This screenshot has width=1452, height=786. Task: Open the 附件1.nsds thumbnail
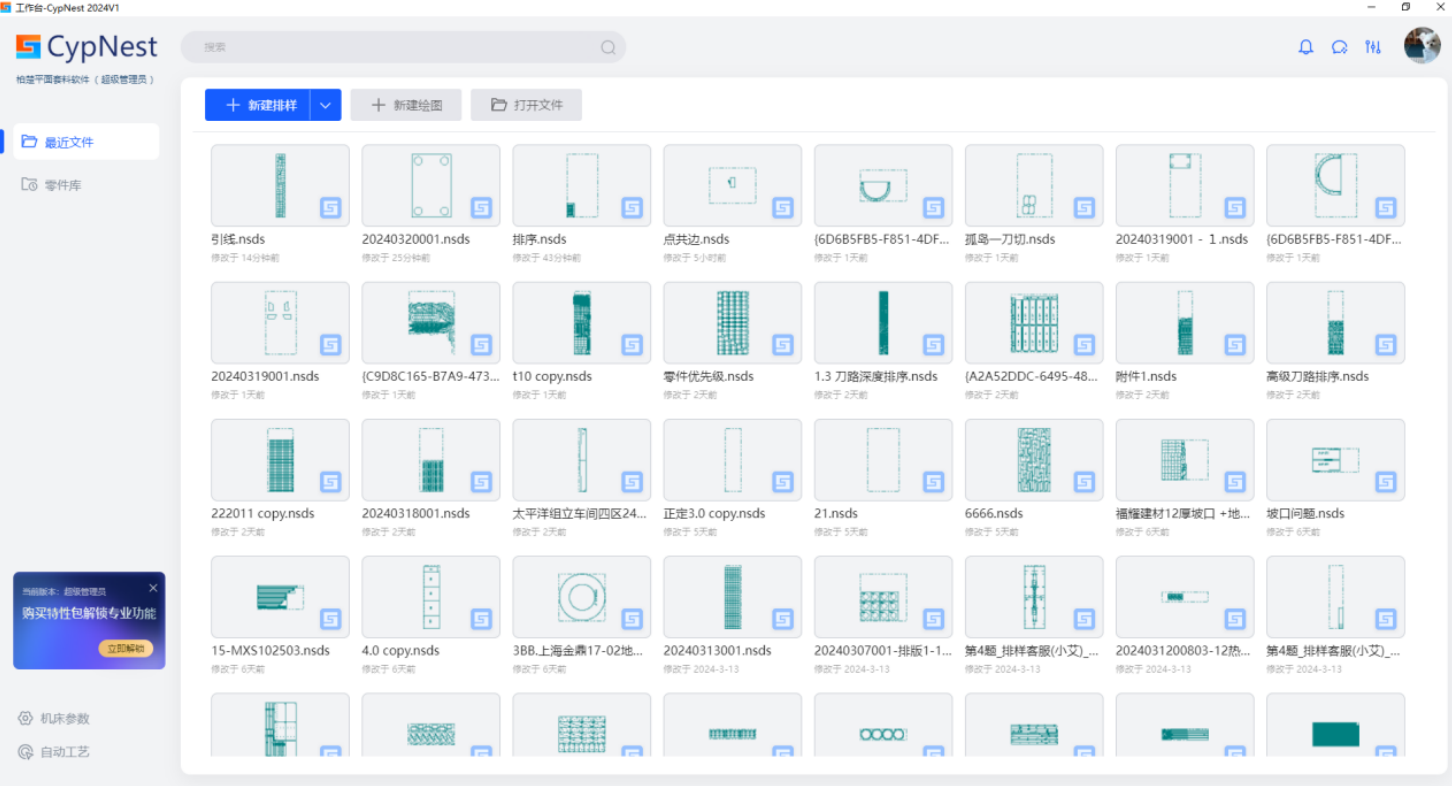click(x=1185, y=322)
